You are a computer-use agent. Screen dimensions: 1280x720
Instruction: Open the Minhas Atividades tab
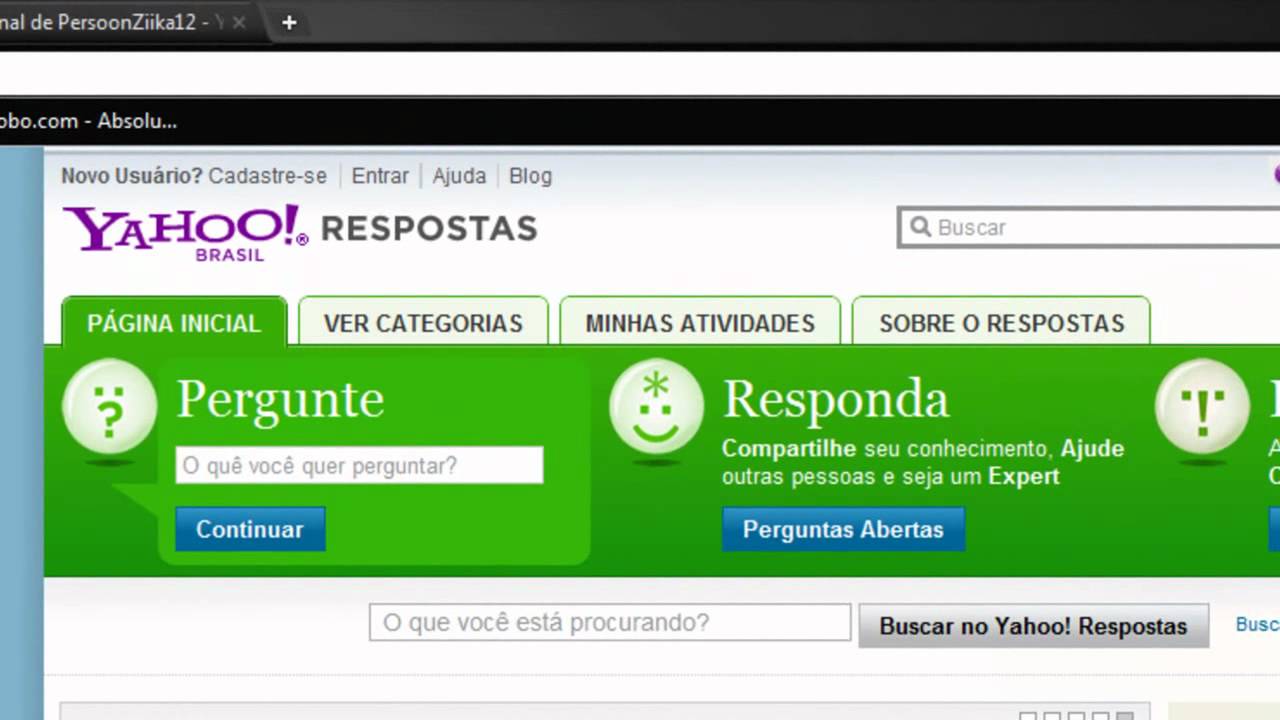pyautogui.click(x=700, y=322)
